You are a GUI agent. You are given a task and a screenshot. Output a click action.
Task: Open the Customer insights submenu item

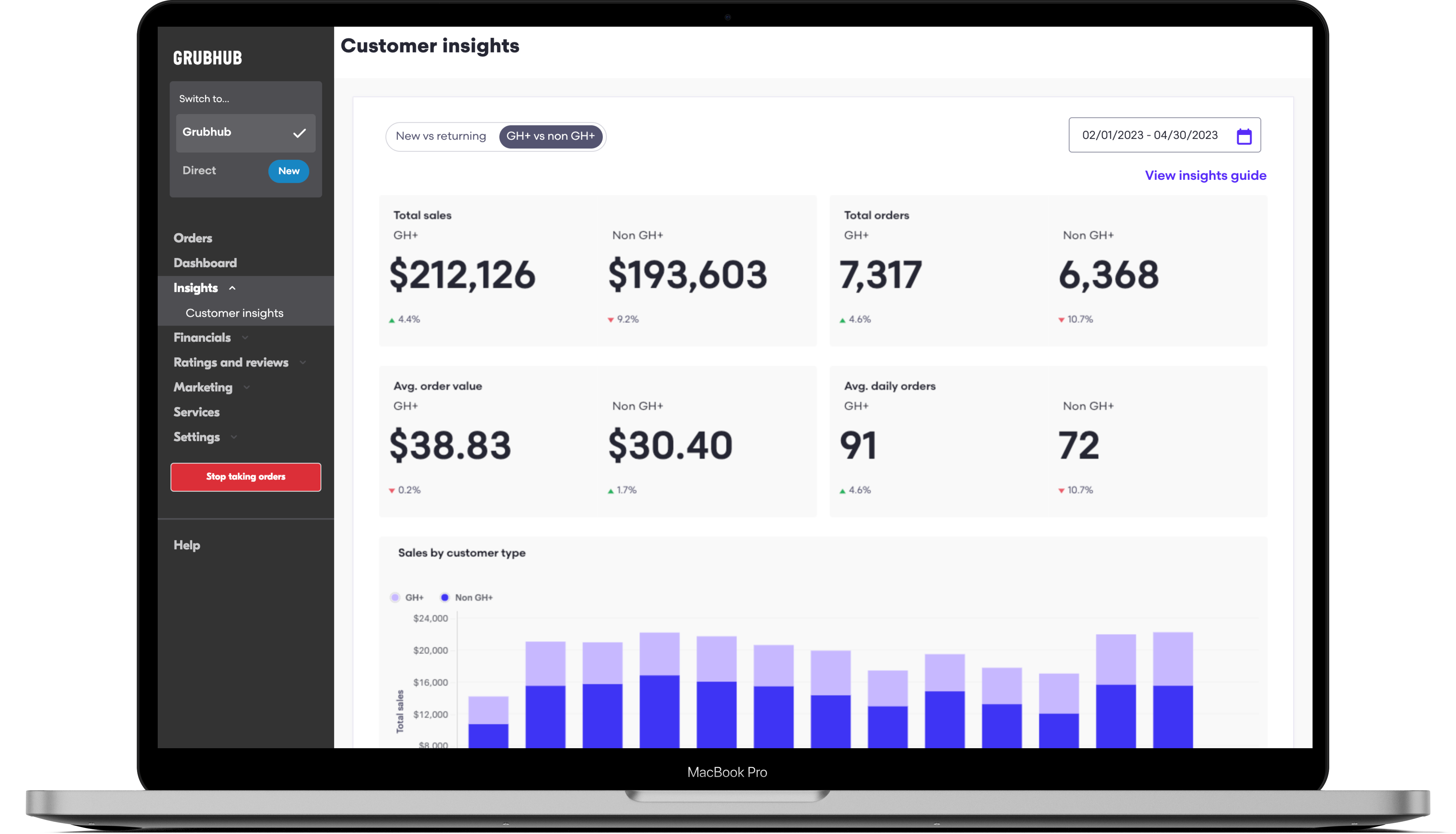pyautogui.click(x=234, y=312)
